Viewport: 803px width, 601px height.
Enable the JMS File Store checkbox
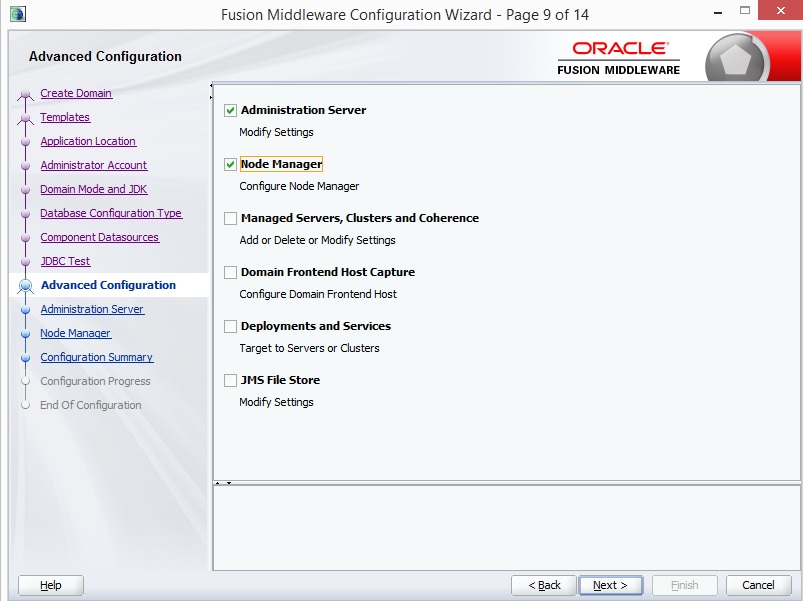[230, 380]
